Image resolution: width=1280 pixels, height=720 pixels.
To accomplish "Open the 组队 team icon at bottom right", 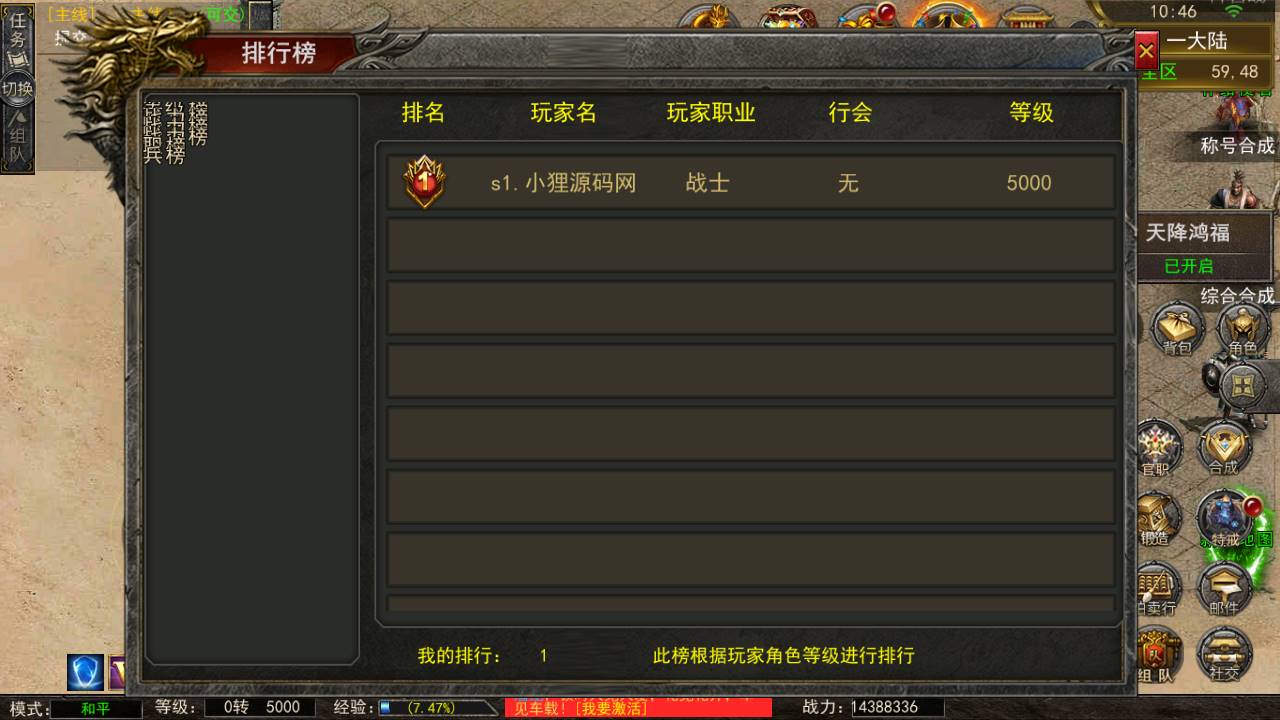I will [1158, 655].
